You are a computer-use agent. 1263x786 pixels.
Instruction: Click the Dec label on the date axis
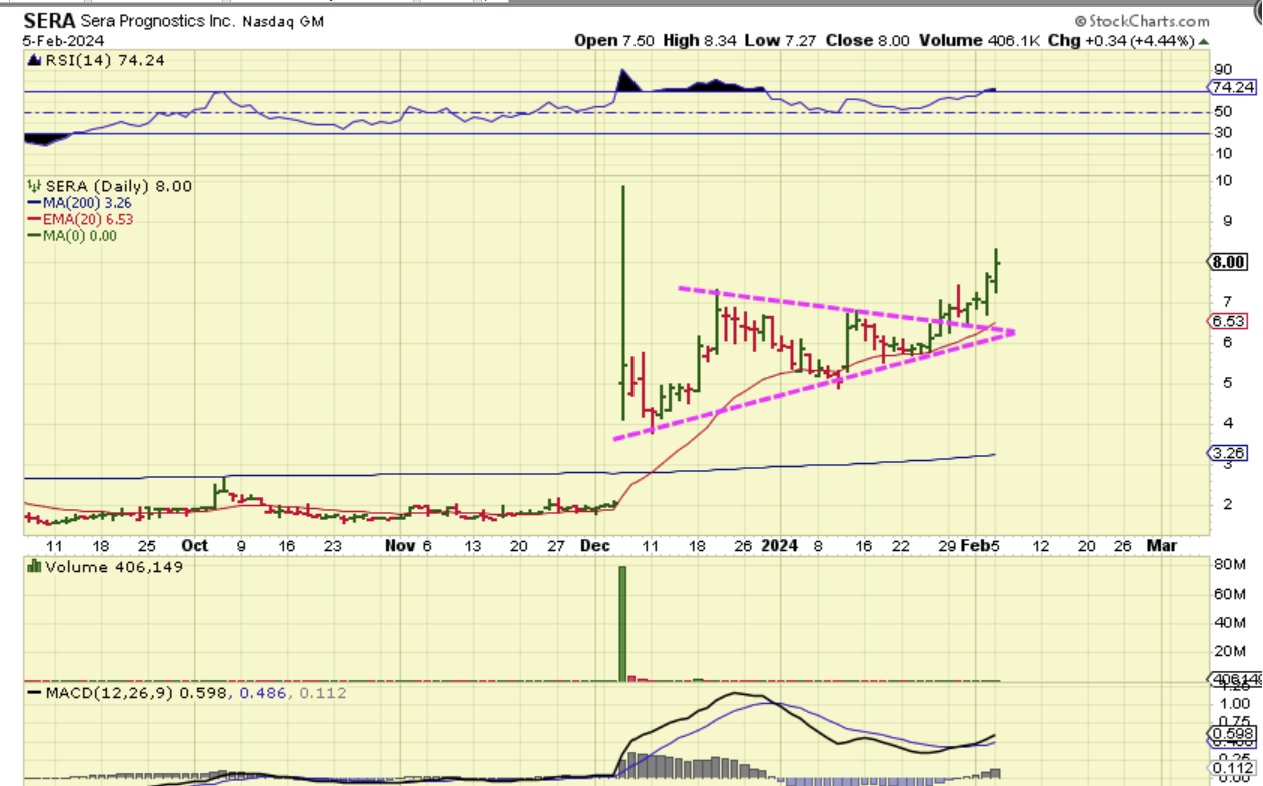(x=596, y=546)
